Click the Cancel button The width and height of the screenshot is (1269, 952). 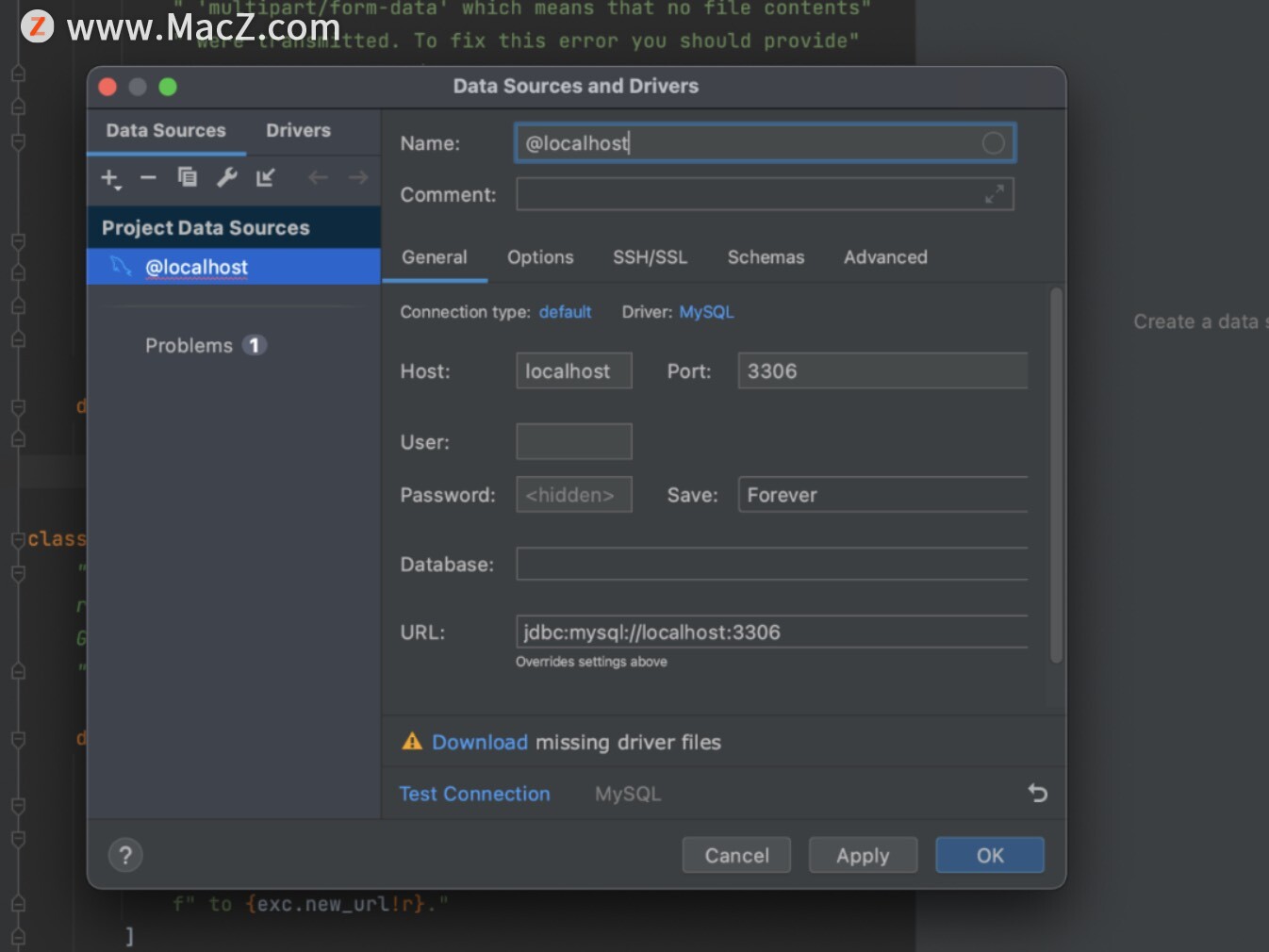tap(736, 856)
